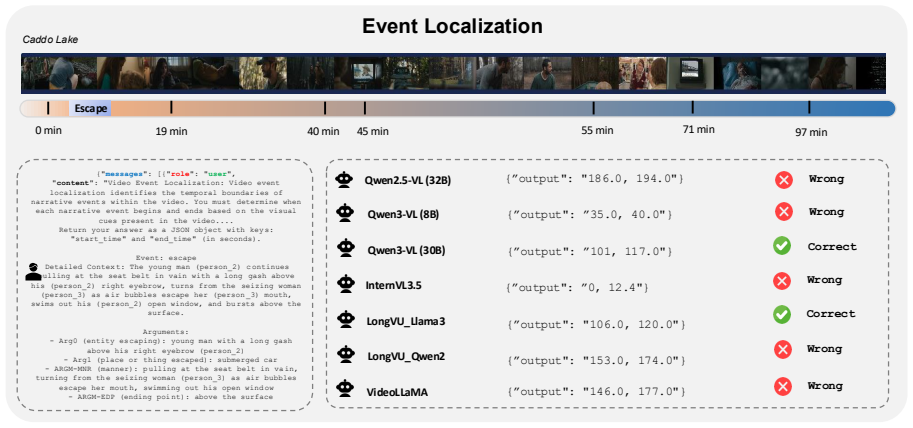Click the 0 min tick on the timeline
This screenshot has width=913, height=428.
[48, 108]
